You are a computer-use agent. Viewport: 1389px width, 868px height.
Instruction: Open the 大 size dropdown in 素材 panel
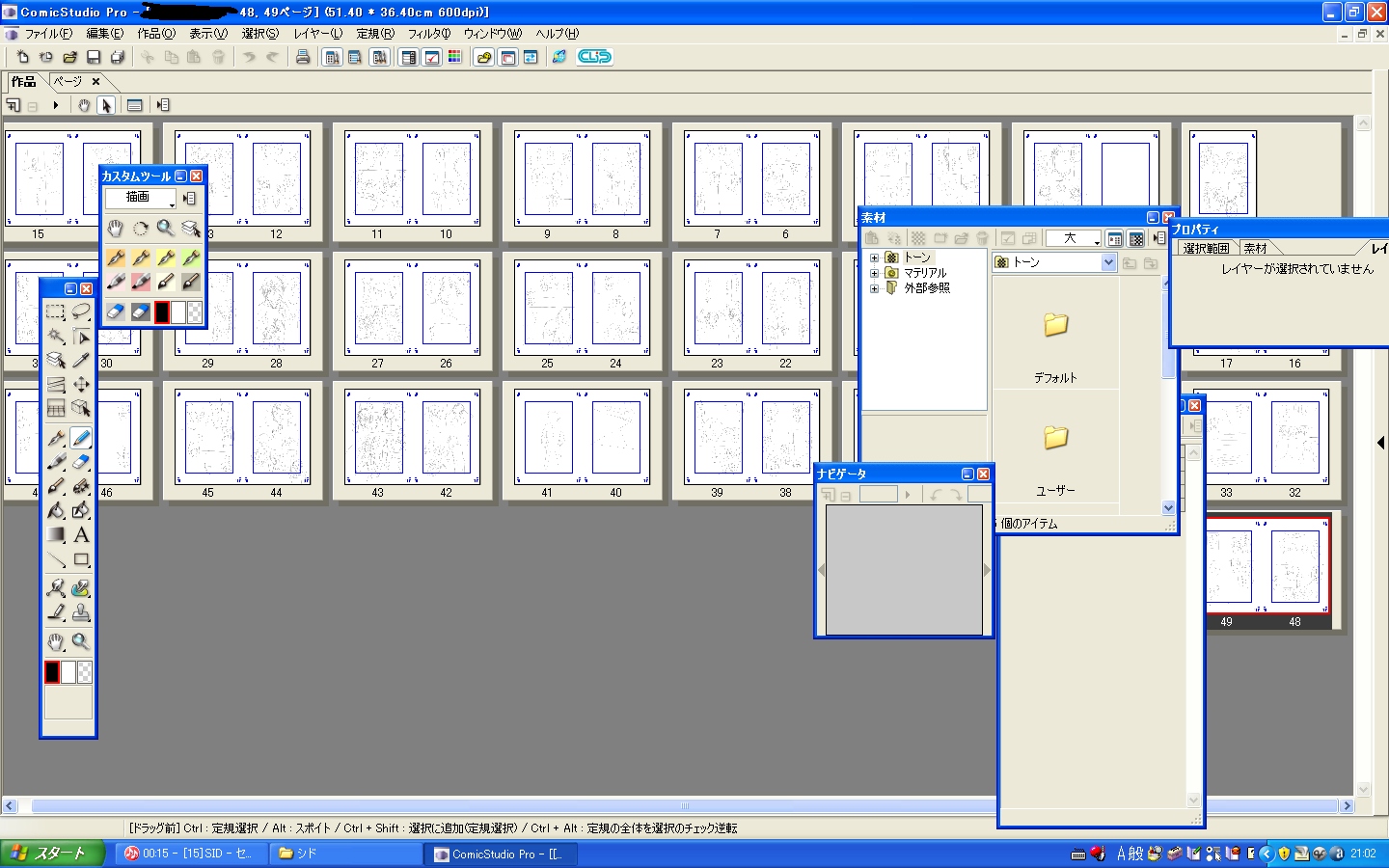click(1074, 238)
